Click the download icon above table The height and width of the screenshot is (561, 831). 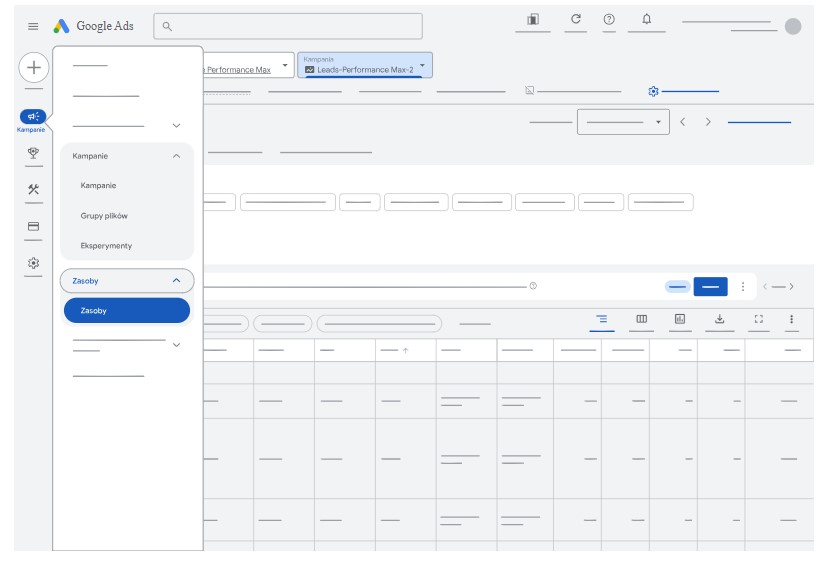719,319
